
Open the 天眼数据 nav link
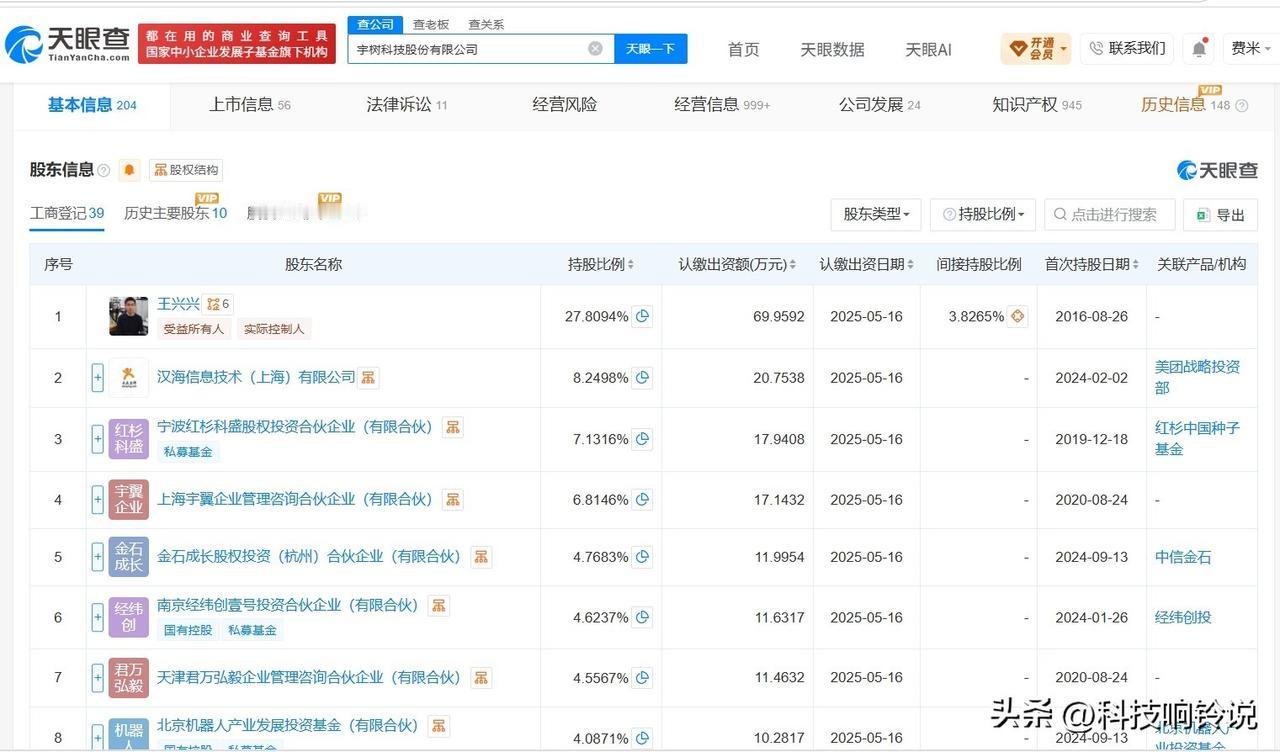(x=832, y=49)
